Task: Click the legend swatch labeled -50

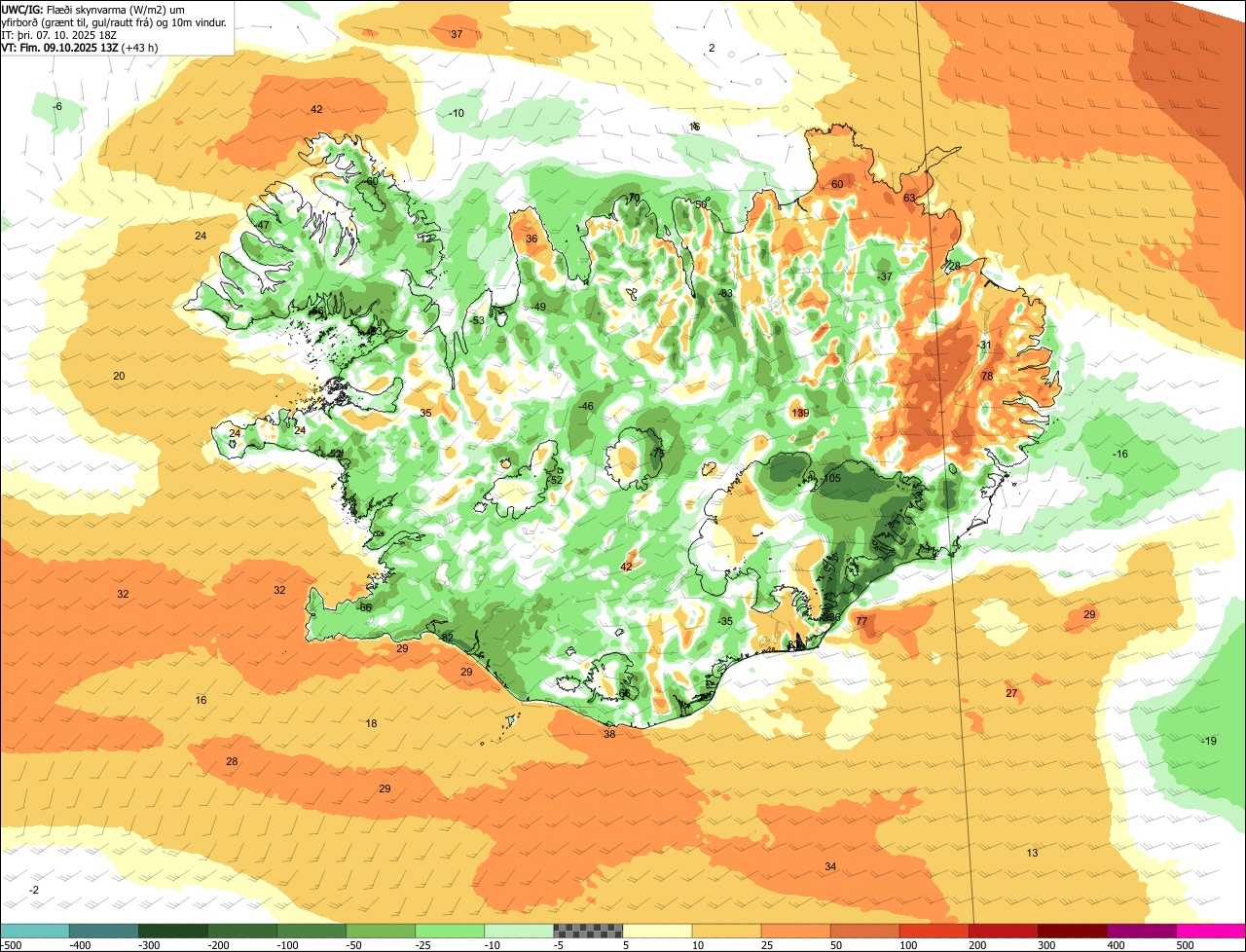Action: [x=381, y=931]
